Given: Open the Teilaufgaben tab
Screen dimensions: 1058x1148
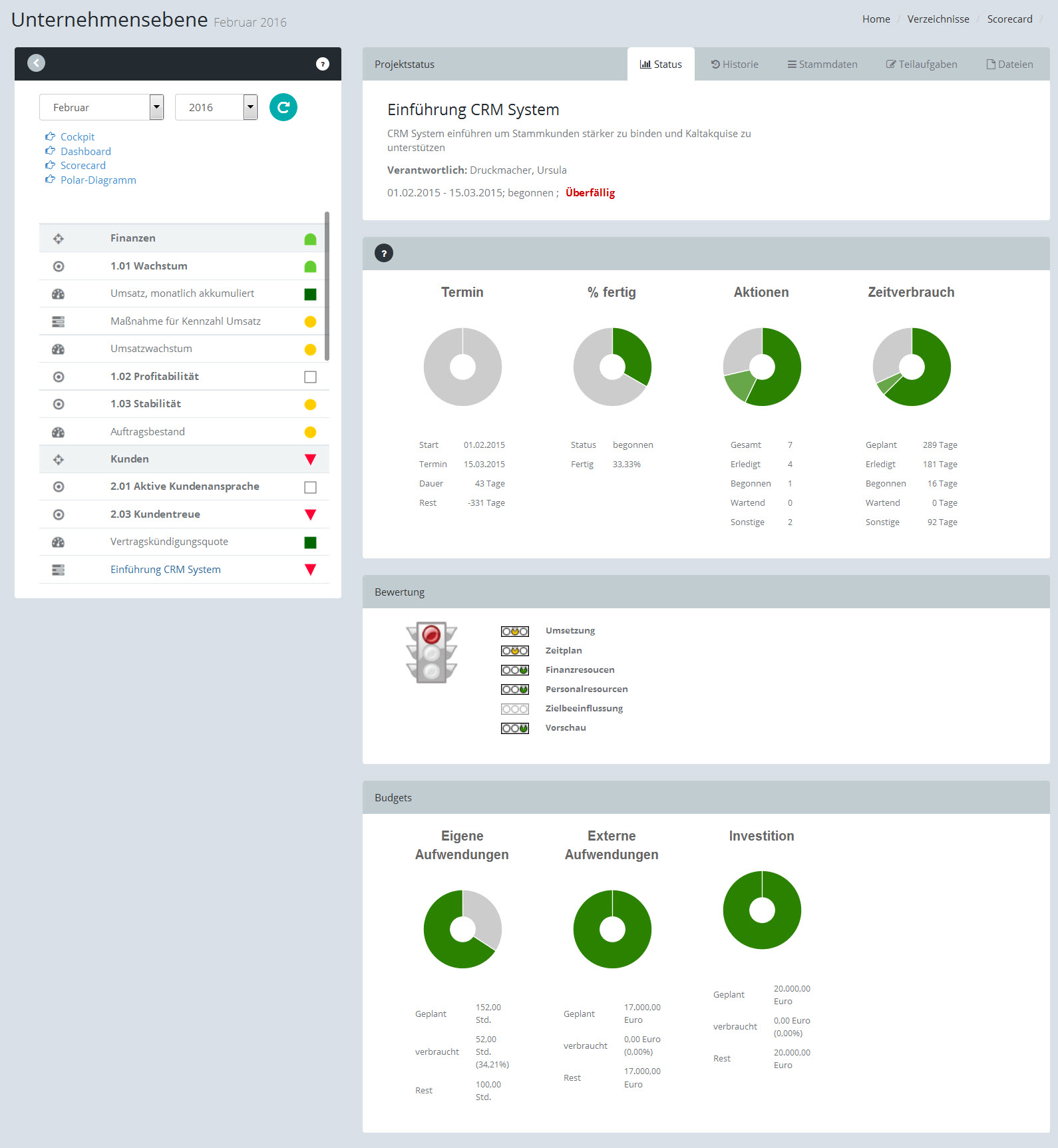Looking at the screenshot, I should click(x=922, y=65).
